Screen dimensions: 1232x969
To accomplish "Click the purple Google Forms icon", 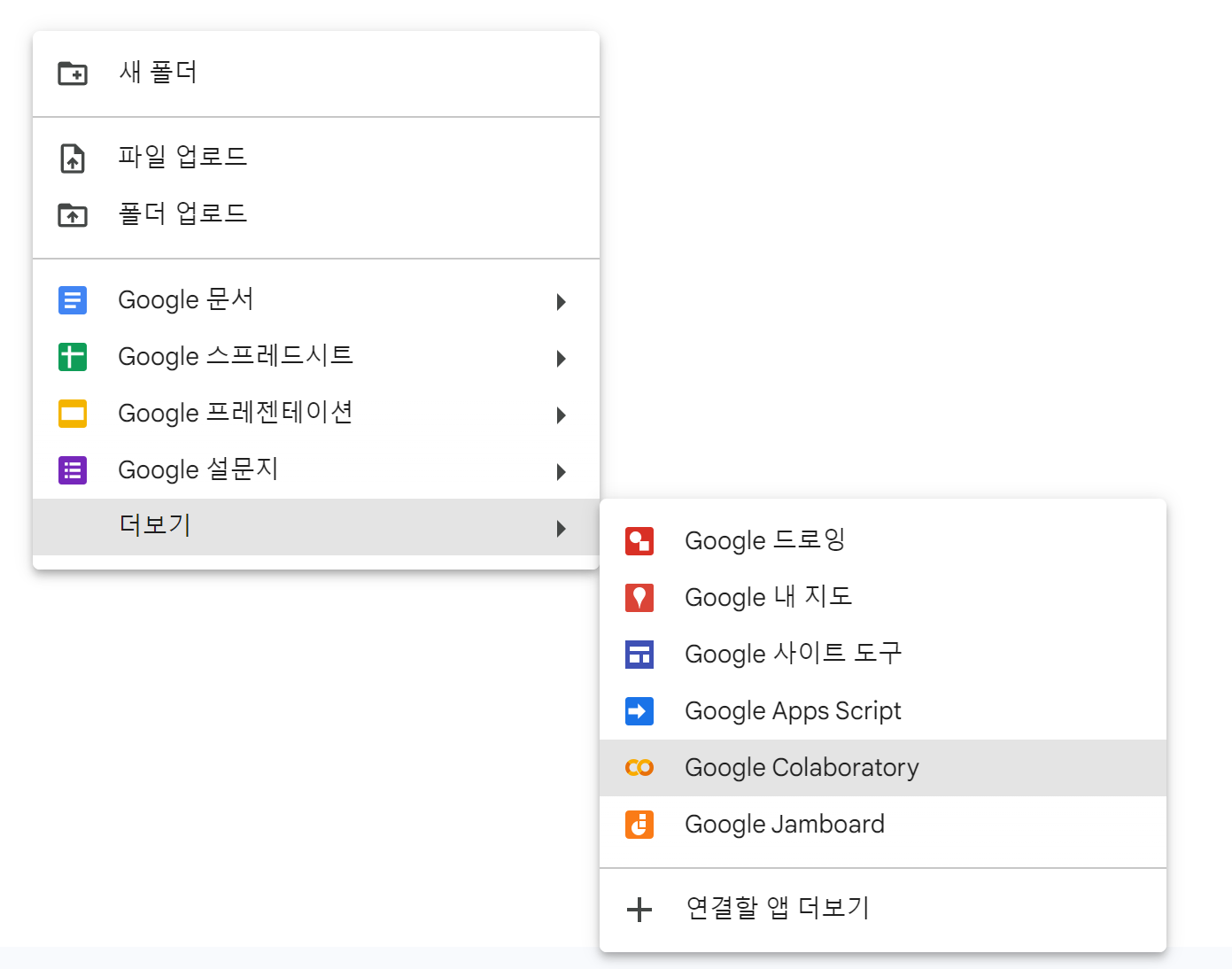I will [x=73, y=470].
